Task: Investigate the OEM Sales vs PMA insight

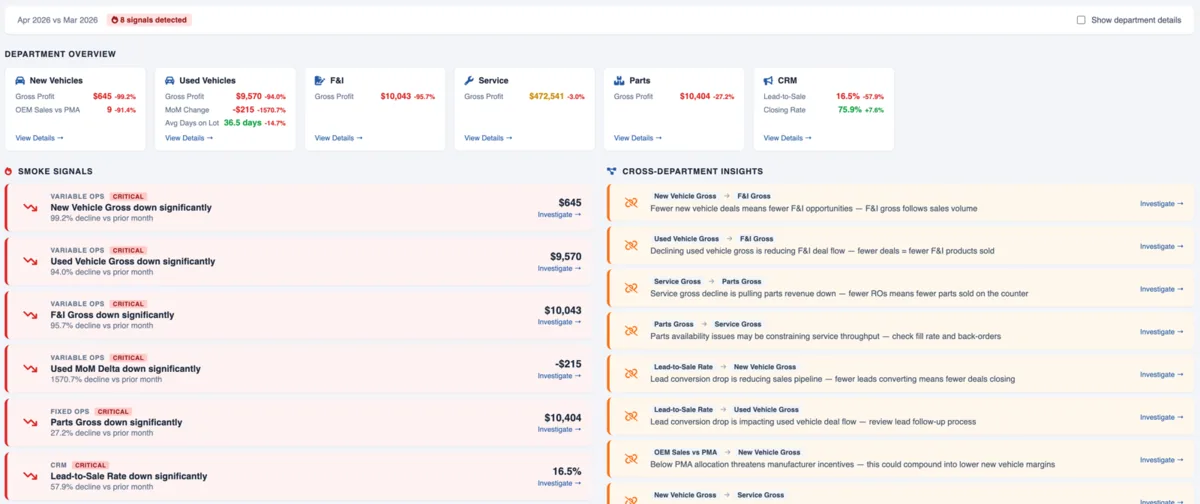Action: pyautogui.click(x=1161, y=460)
